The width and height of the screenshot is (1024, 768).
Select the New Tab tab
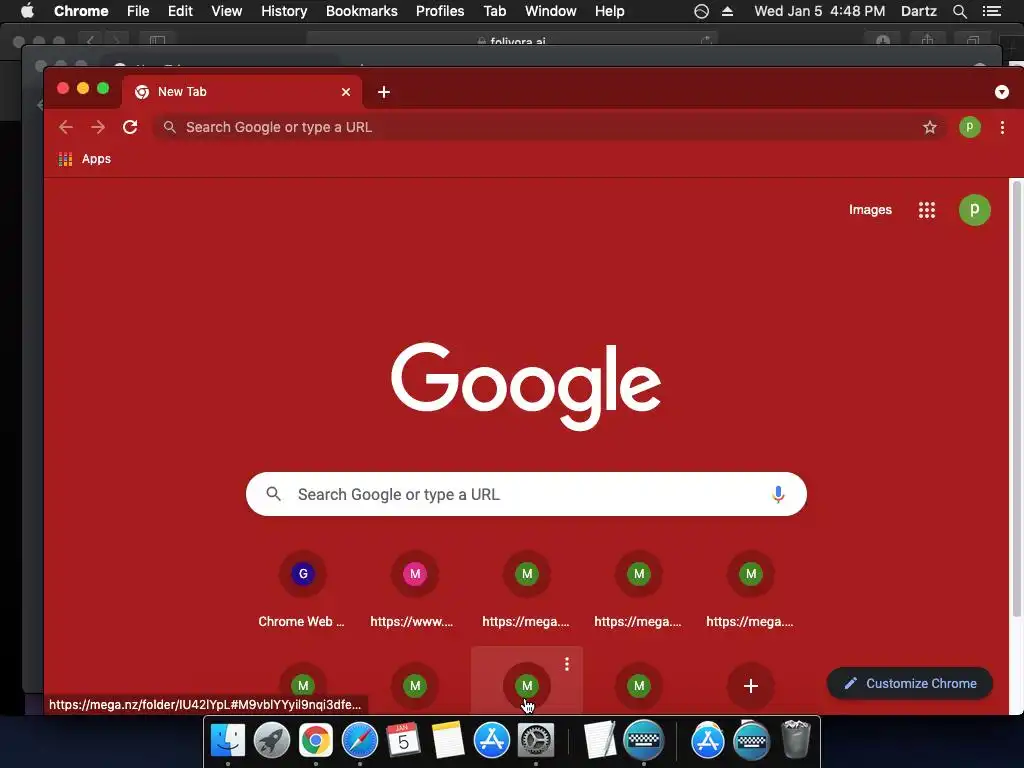242,92
